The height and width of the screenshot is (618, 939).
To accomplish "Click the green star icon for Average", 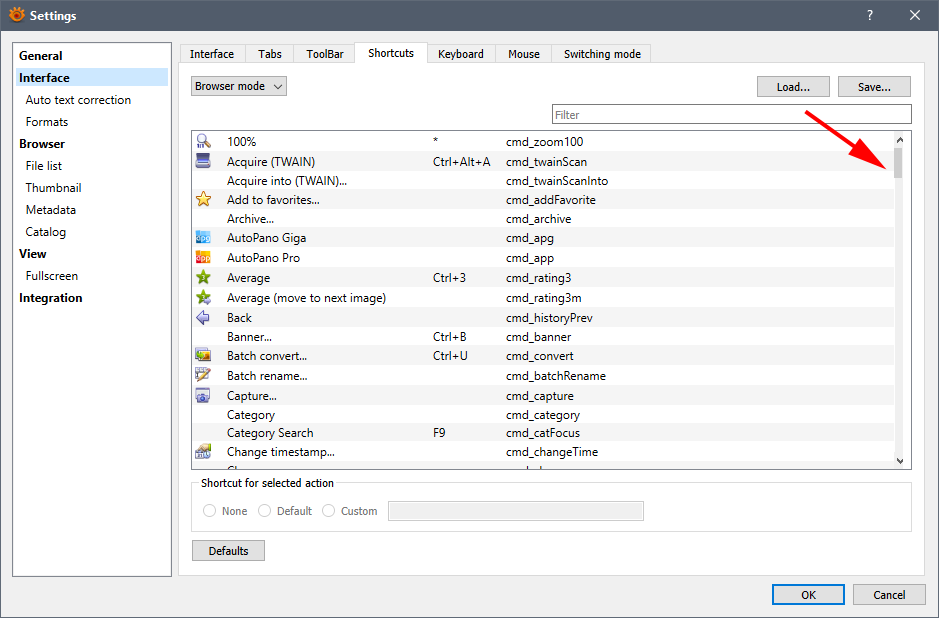I will pos(203,278).
